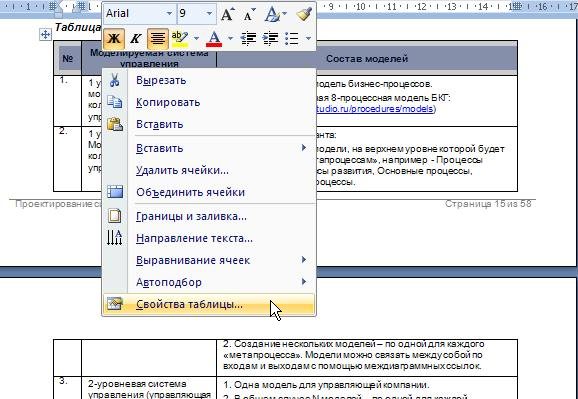This screenshot has height=399, width=578.
Task: Apply bullet list formatting
Action: (x=292, y=38)
